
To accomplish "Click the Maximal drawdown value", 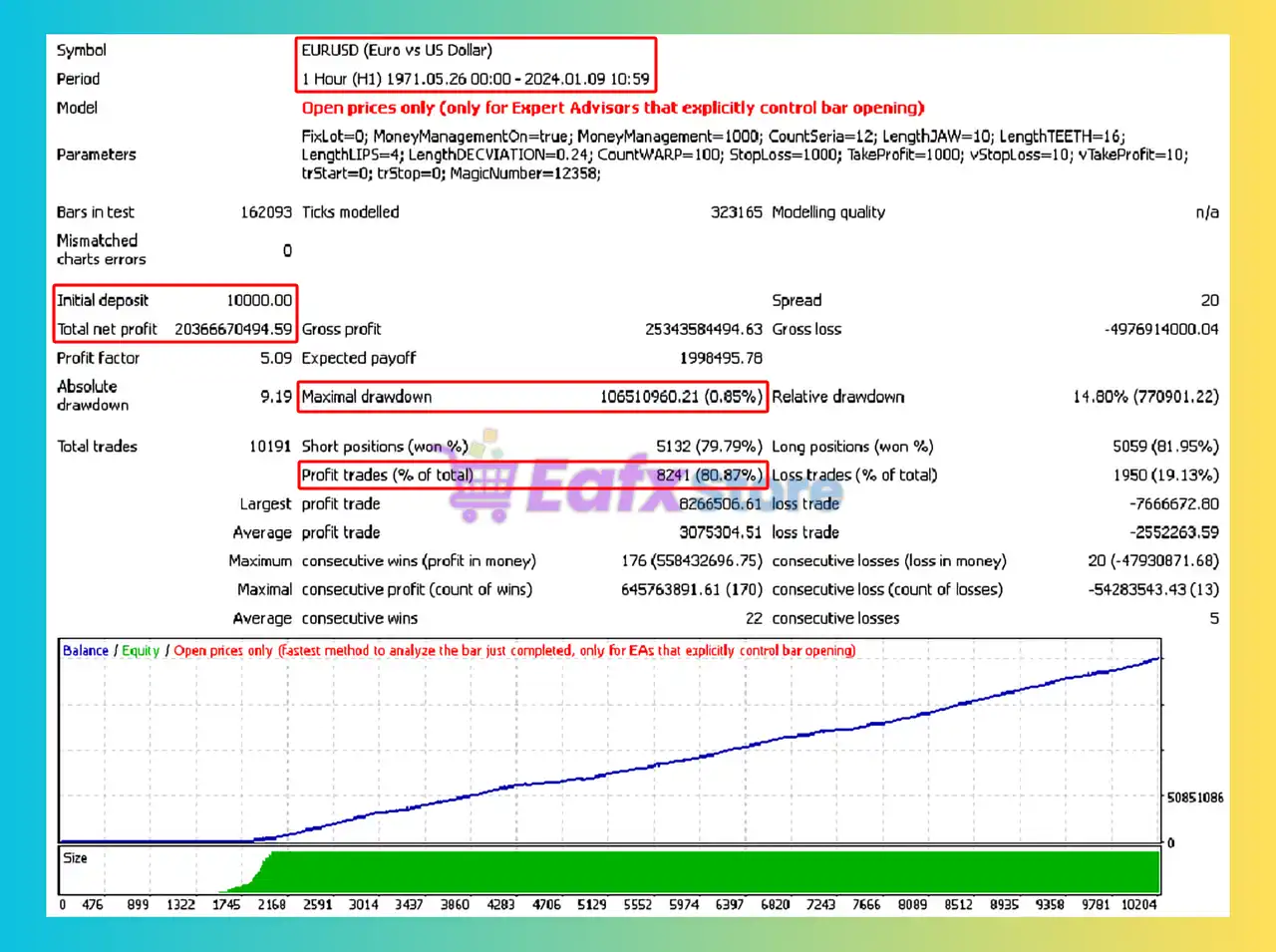I will [x=680, y=397].
